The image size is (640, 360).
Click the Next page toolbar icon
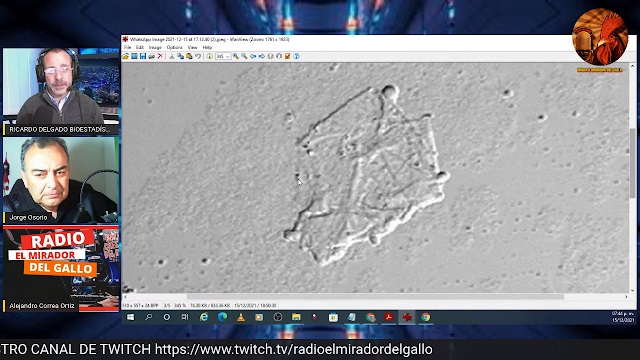click(x=279, y=56)
